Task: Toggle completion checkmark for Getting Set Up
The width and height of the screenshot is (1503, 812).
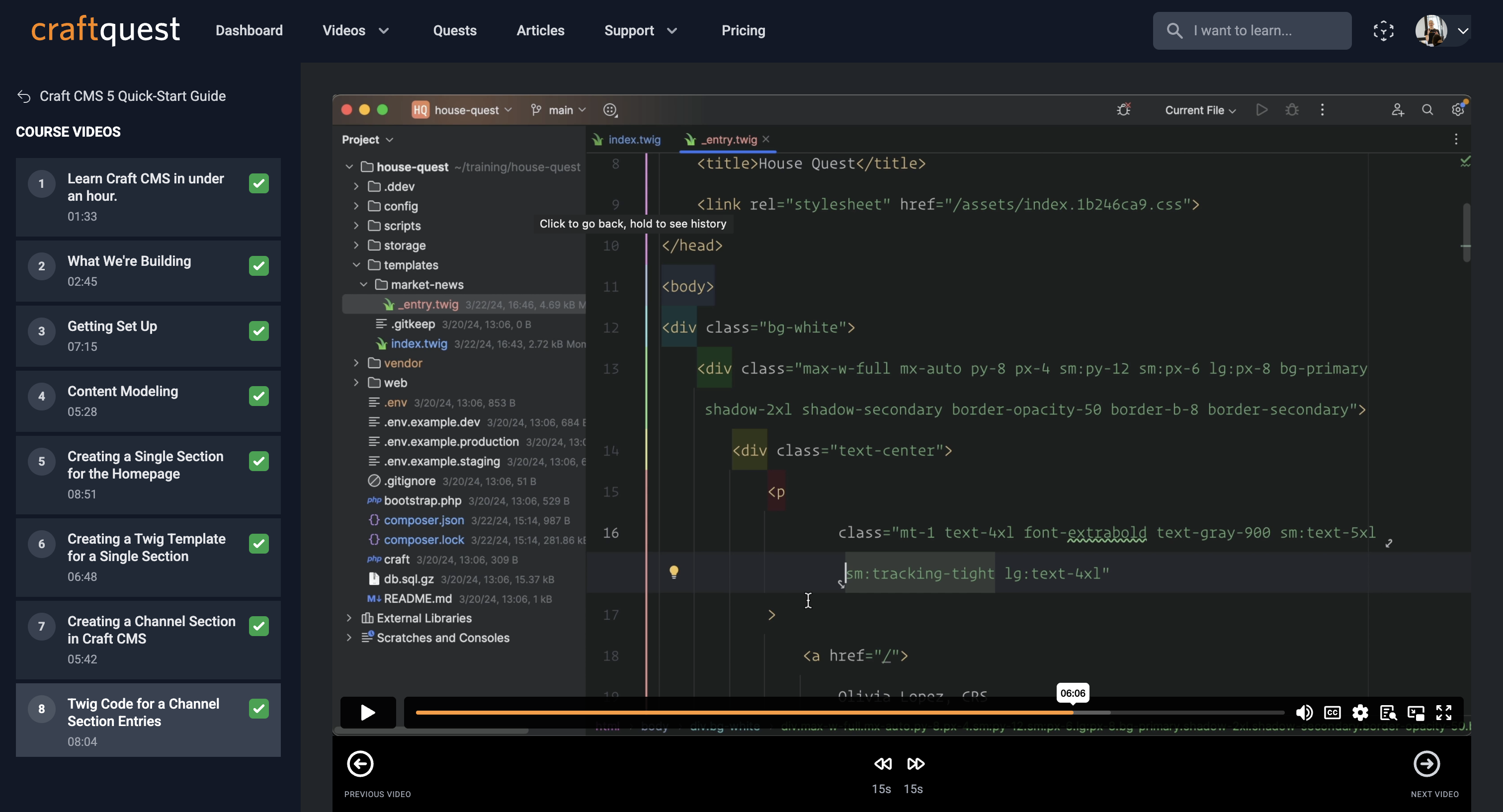Action: coord(258,331)
